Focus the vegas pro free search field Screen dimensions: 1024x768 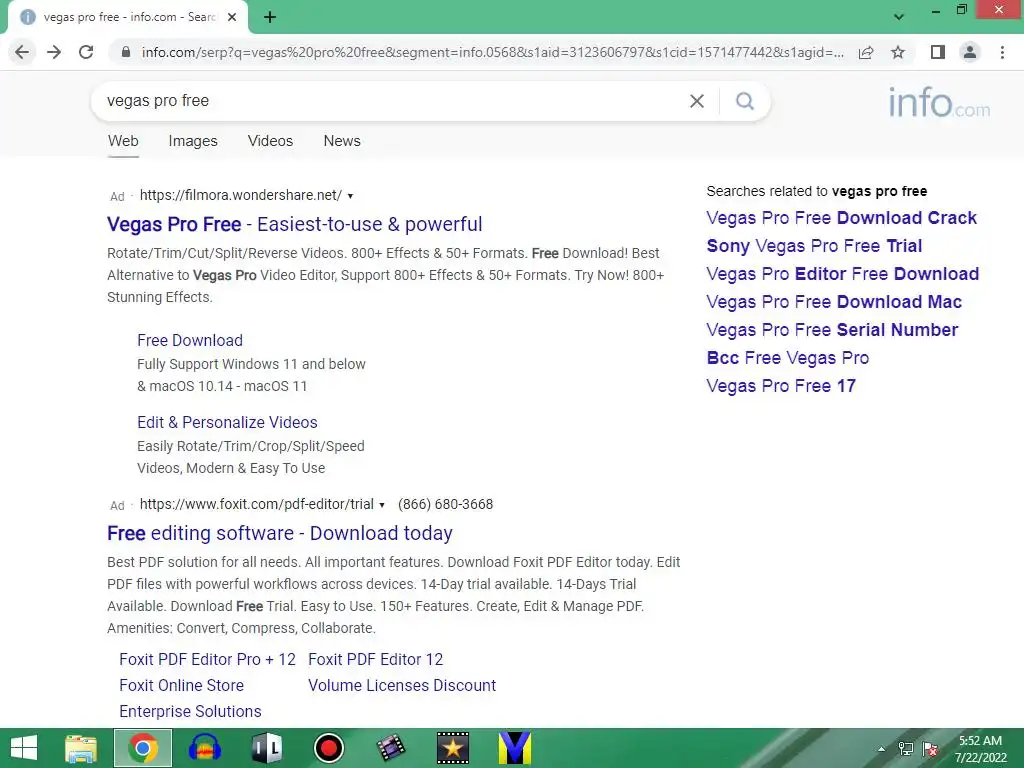coord(392,101)
